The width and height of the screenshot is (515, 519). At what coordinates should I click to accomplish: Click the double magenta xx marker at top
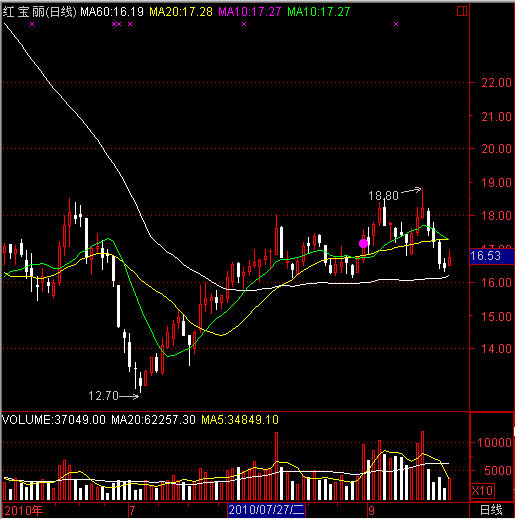tap(116, 24)
